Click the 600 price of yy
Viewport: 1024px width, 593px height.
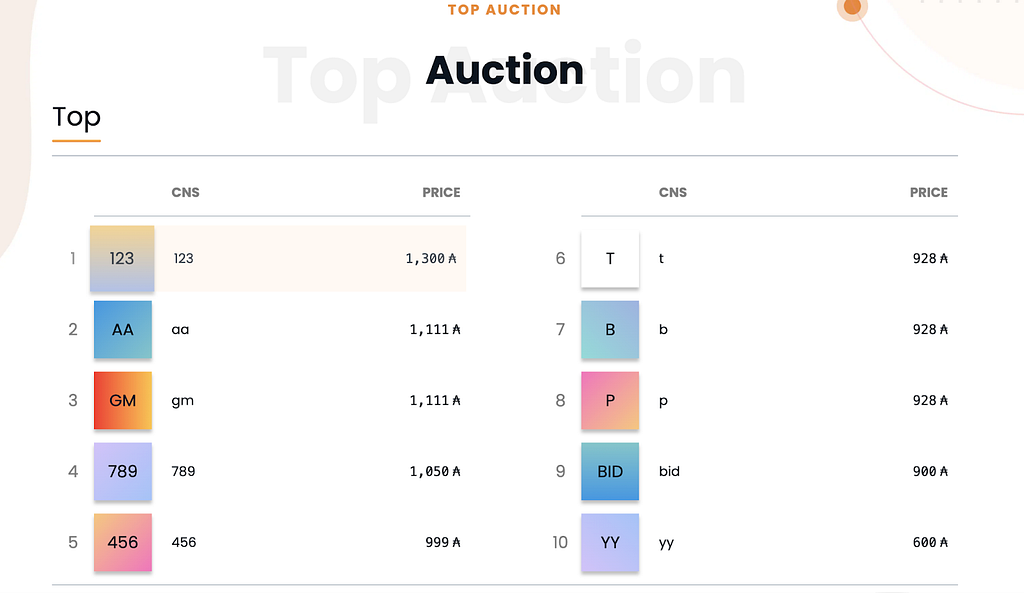pyautogui.click(x=931, y=543)
